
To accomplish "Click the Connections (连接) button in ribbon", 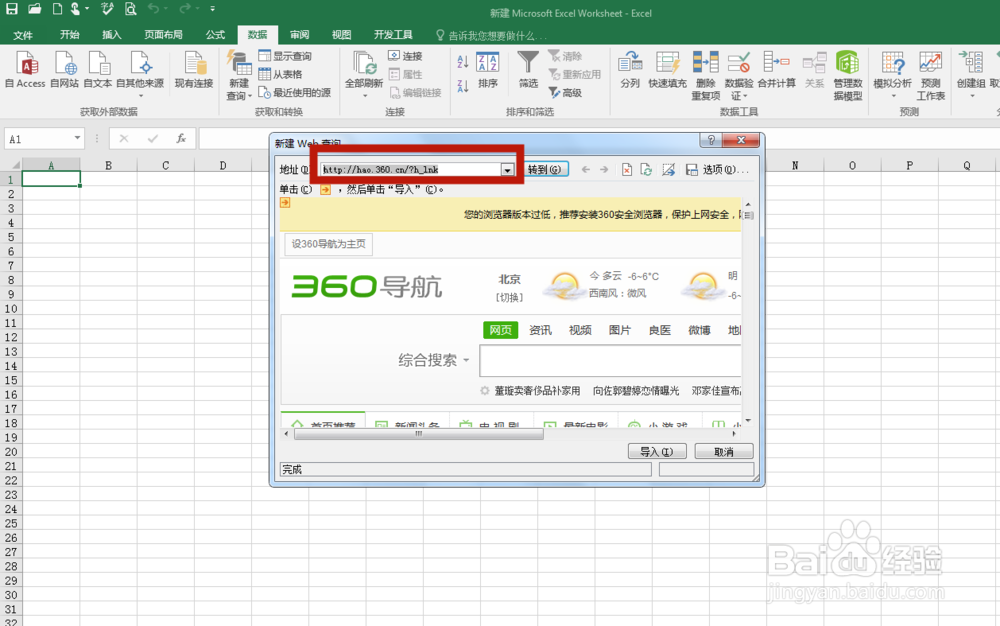I will click(405, 56).
